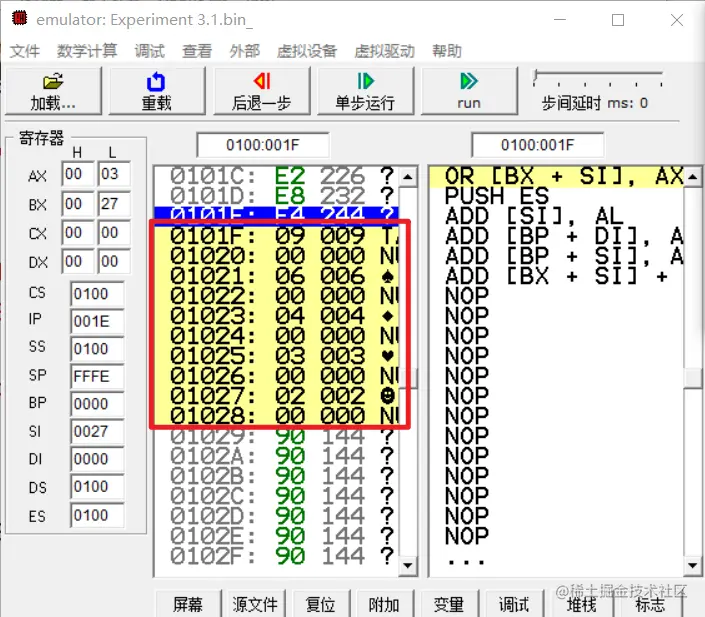Single-step run the program (单步运行)
The height and width of the screenshot is (617, 705).
pyautogui.click(x=365, y=91)
